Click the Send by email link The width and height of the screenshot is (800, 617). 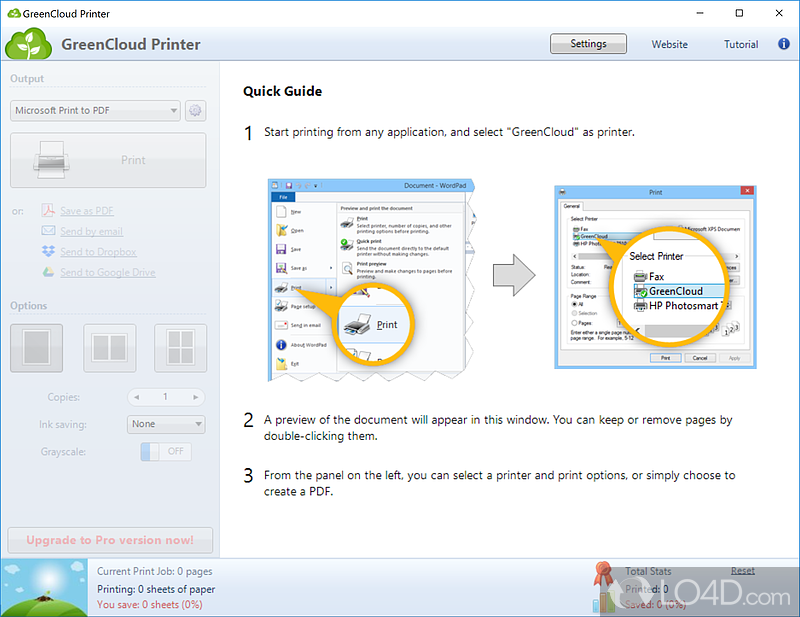click(x=91, y=232)
